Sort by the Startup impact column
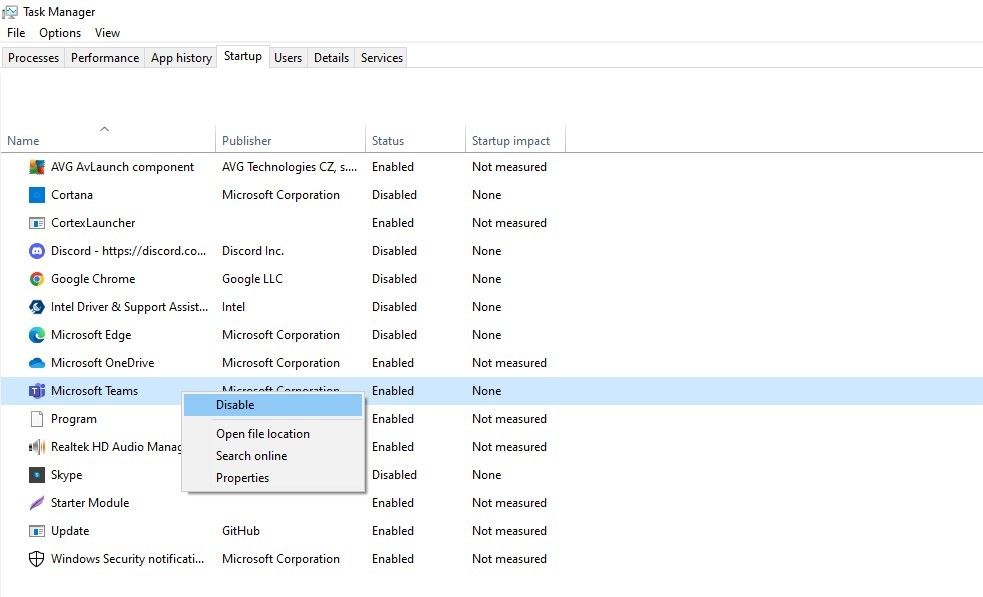This screenshot has height=597, width=983. (x=511, y=141)
